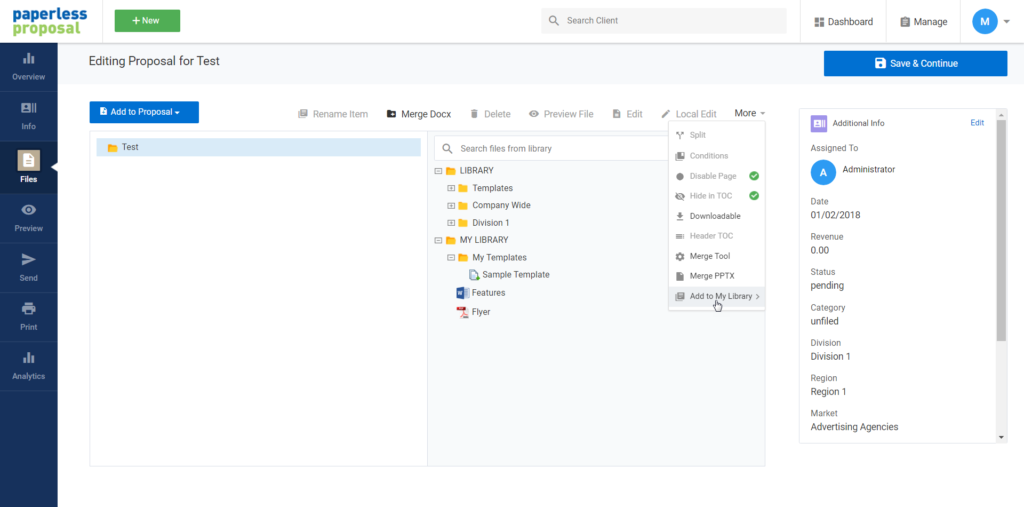Image resolution: width=1024 pixels, height=507 pixels.
Task: Open the Add to Proposal dropdown
Action: tap(144, 112)
